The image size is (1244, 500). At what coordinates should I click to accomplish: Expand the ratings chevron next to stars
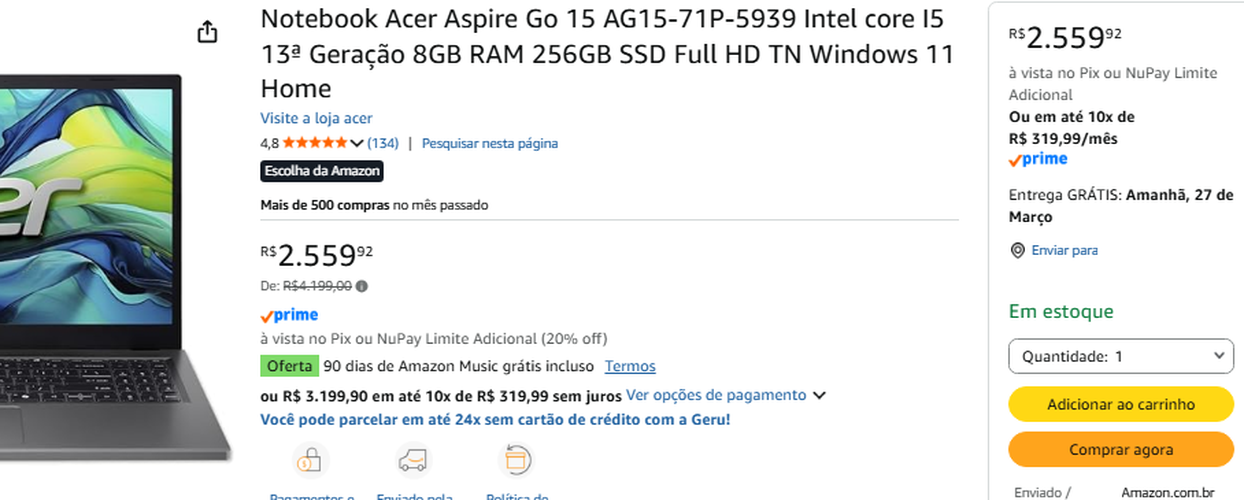[x=357, y=144]
